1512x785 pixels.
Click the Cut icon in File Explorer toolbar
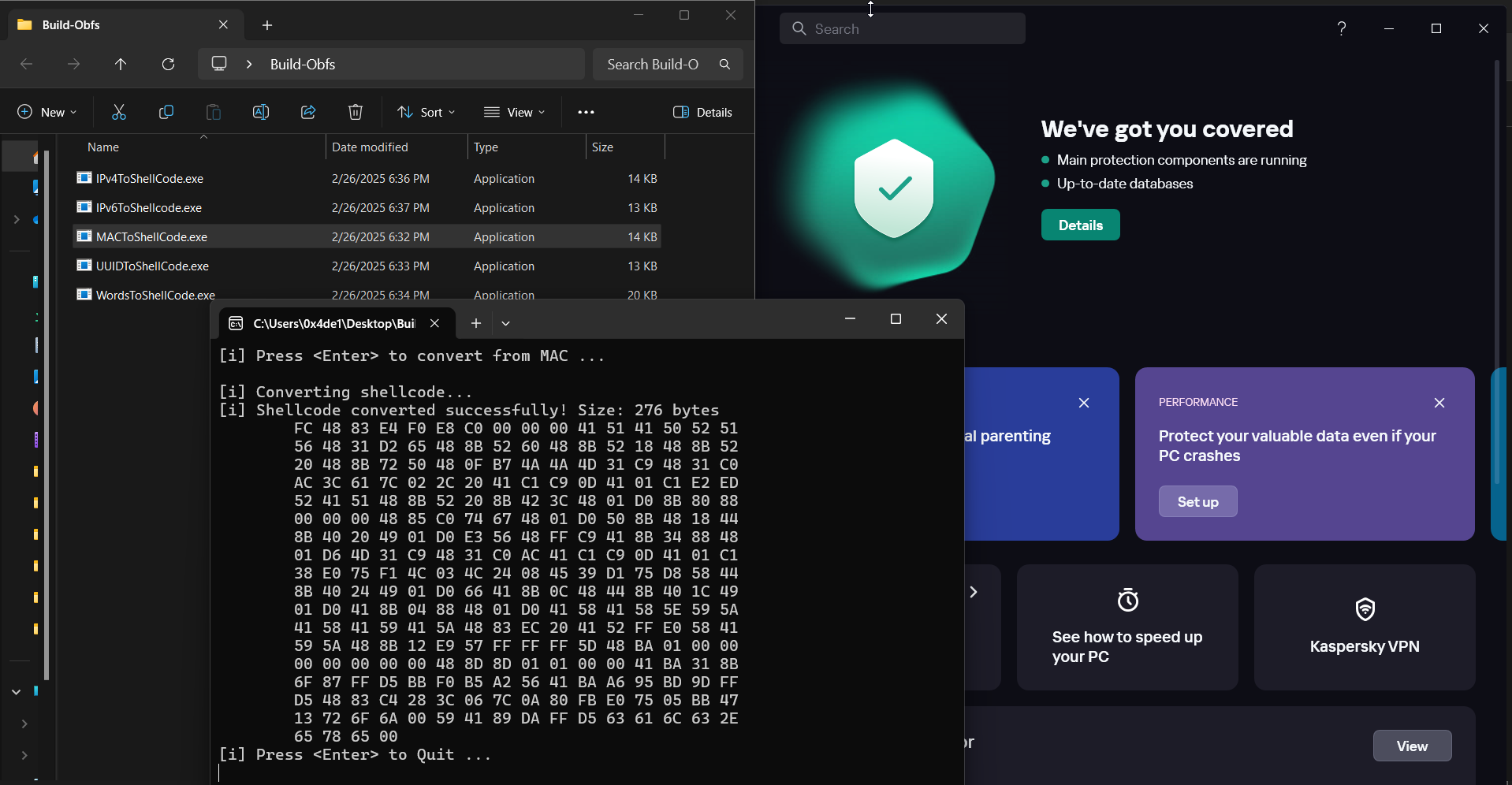click(x=119, y=112)
